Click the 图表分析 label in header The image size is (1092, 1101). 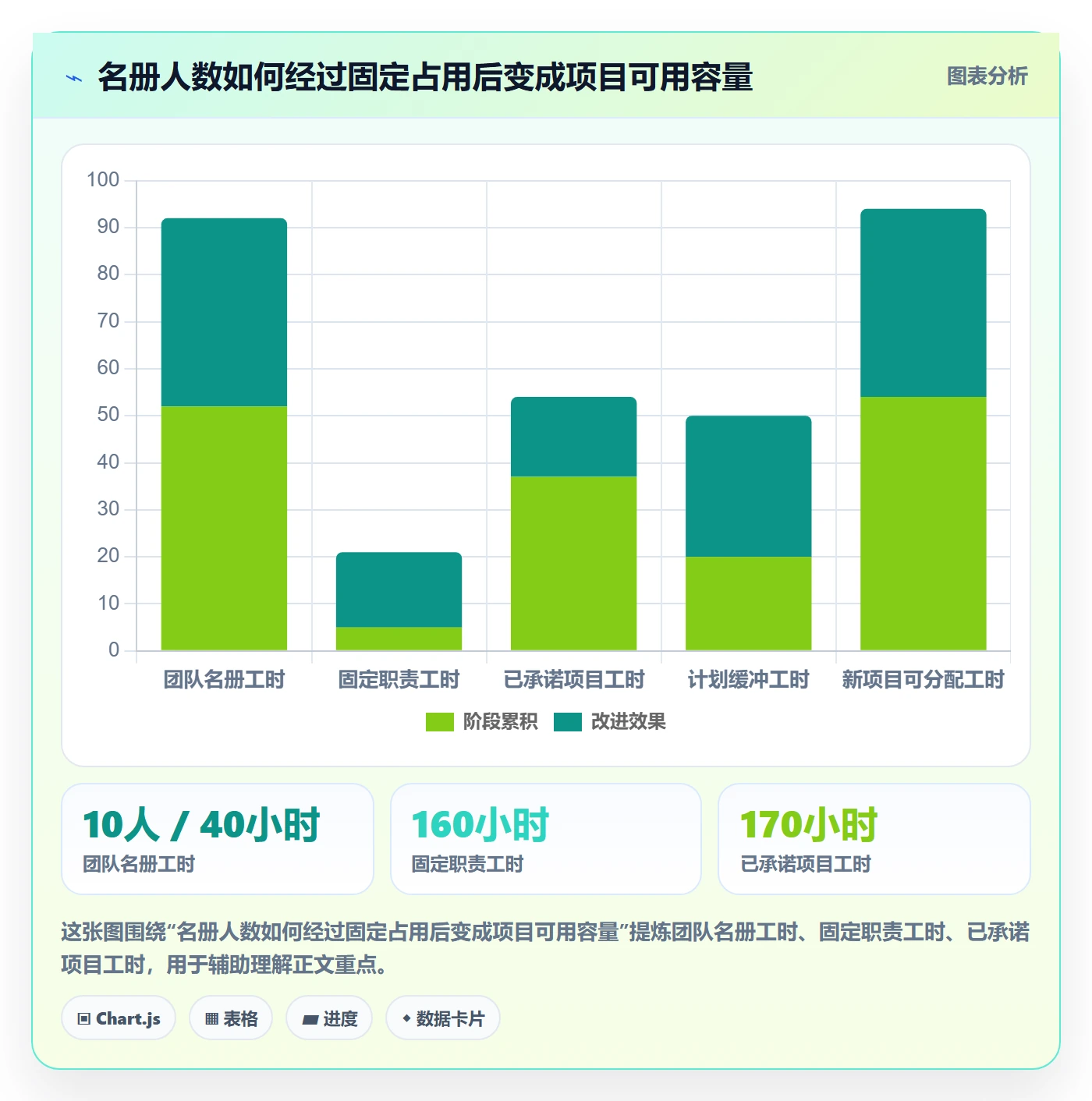tap(987, 76)
